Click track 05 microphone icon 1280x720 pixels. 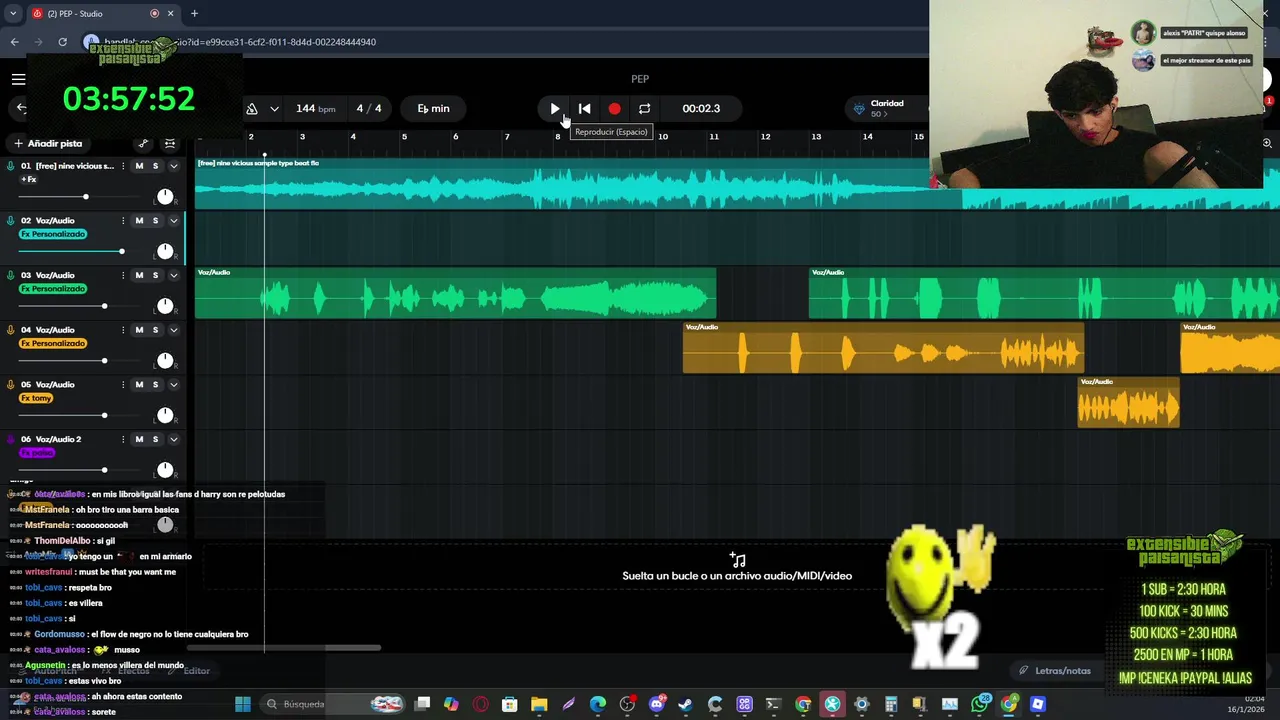[11, 384]
